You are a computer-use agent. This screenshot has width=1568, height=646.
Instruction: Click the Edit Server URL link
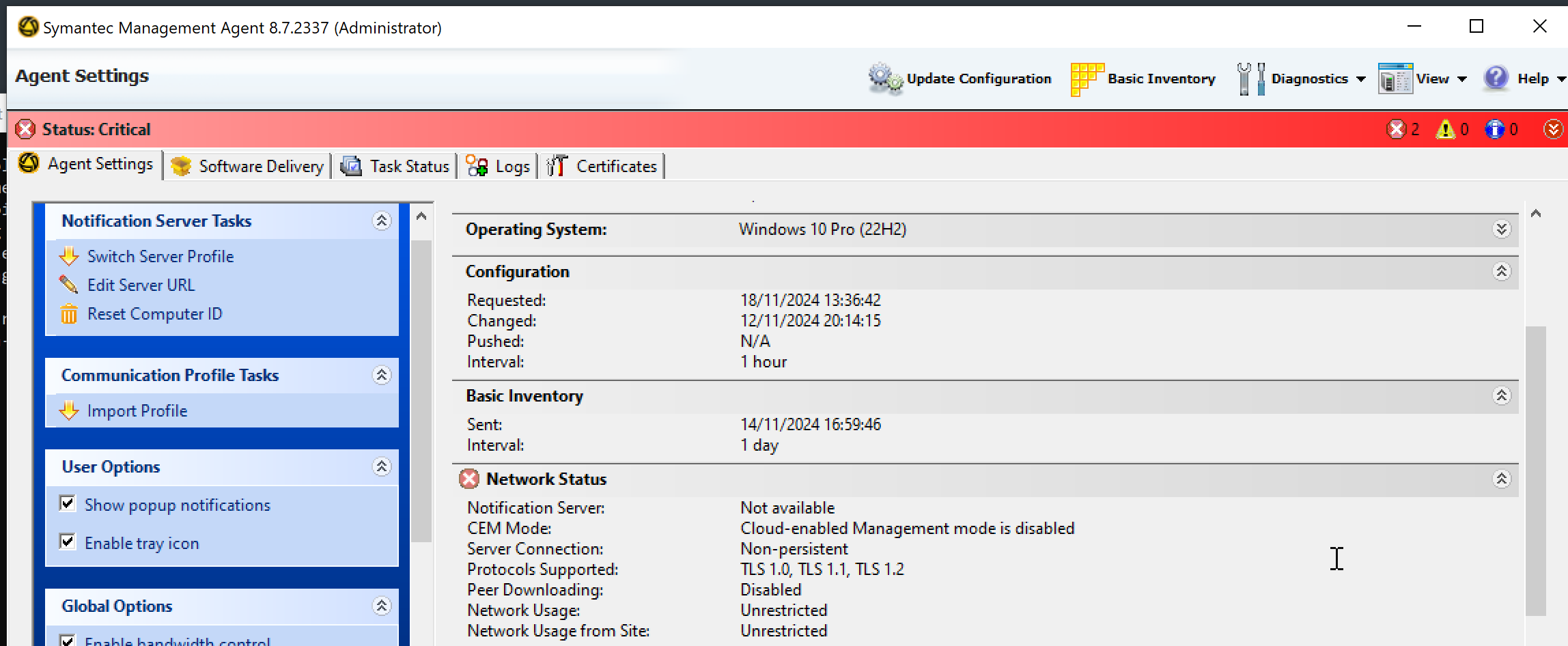[141, 285]
